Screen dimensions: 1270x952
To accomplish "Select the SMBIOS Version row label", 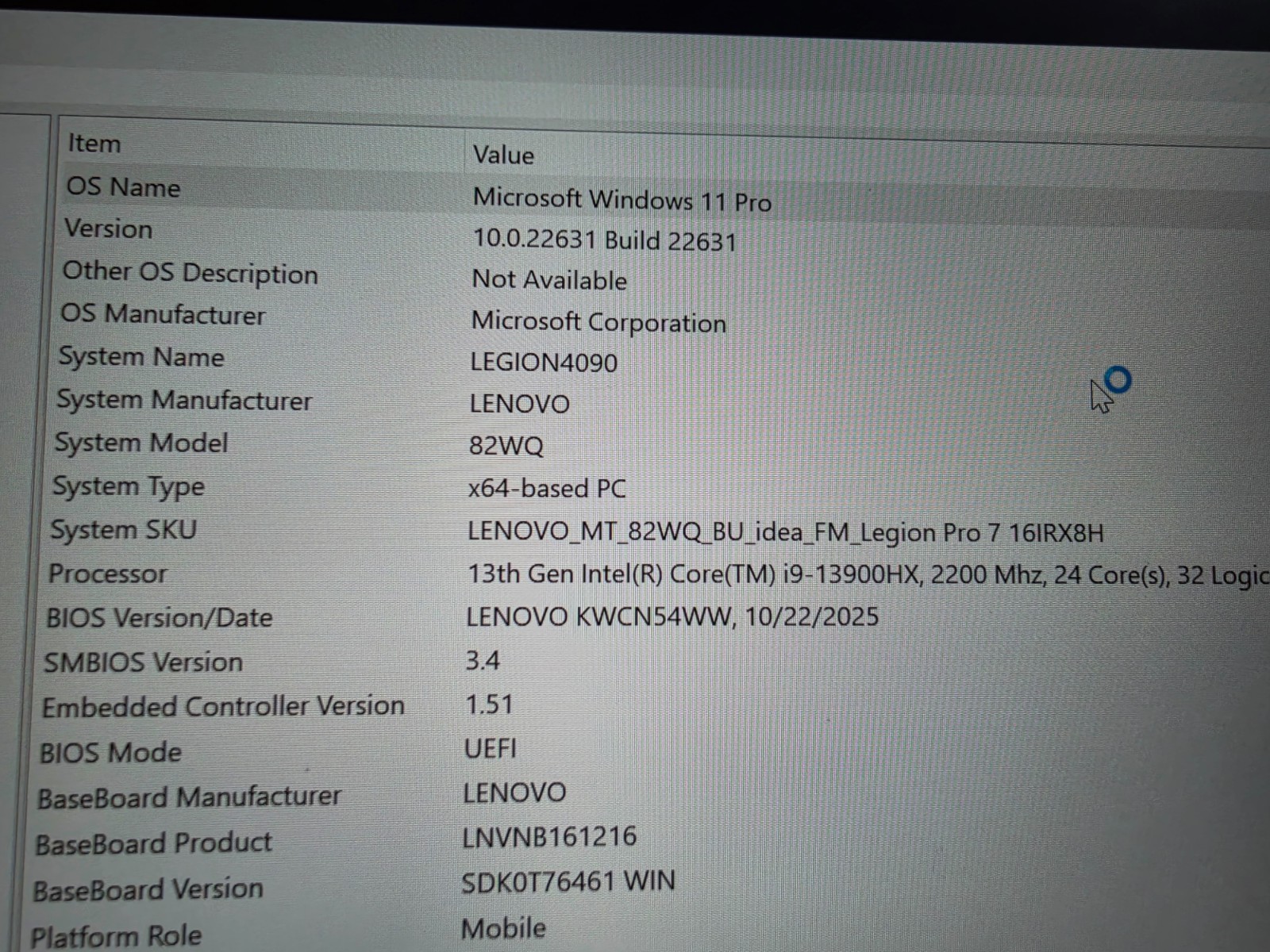I will 143,662.
